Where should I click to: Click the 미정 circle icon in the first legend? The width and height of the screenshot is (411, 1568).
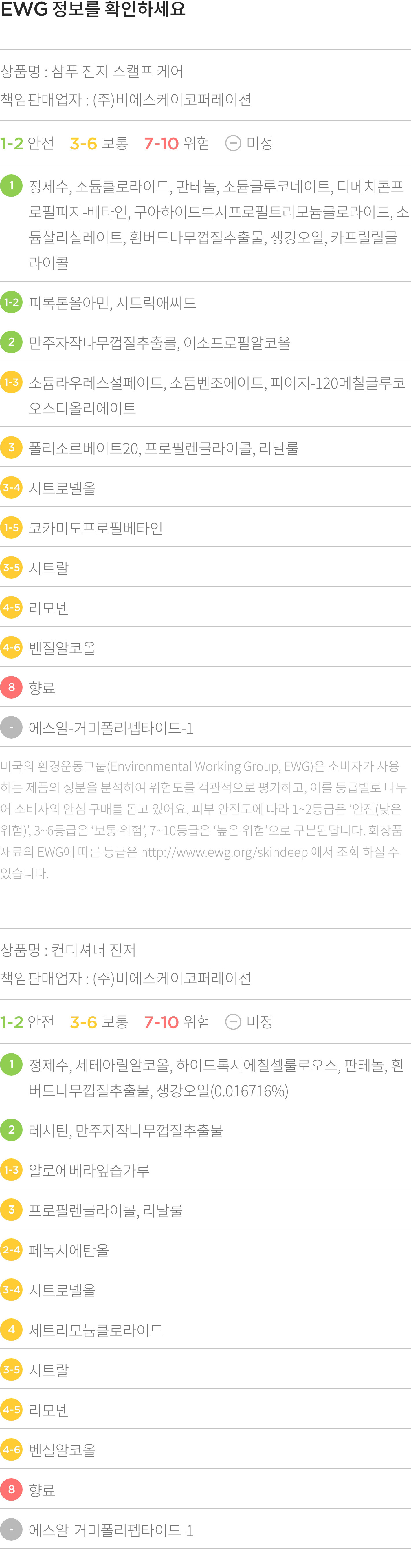click(x=234, y=144)
